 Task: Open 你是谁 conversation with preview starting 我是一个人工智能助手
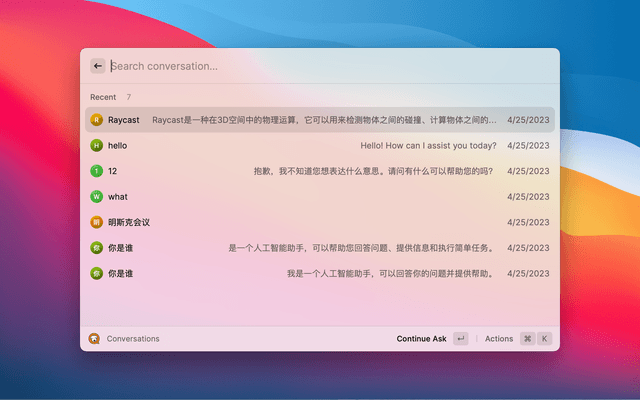(x=390, y=273)
